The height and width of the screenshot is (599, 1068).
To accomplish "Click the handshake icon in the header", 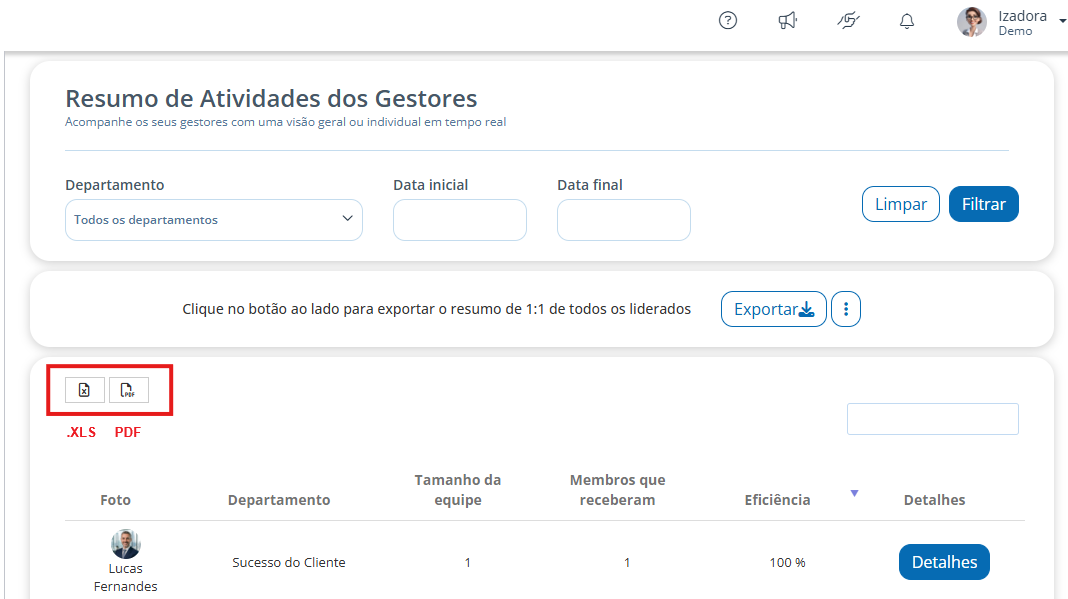I will click(x=848, y=20).
